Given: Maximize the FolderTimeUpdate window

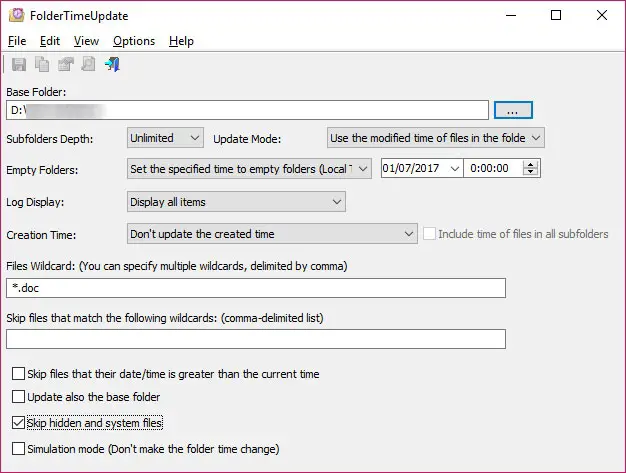Looking at the screenshot, I should (x=556, y=15).
